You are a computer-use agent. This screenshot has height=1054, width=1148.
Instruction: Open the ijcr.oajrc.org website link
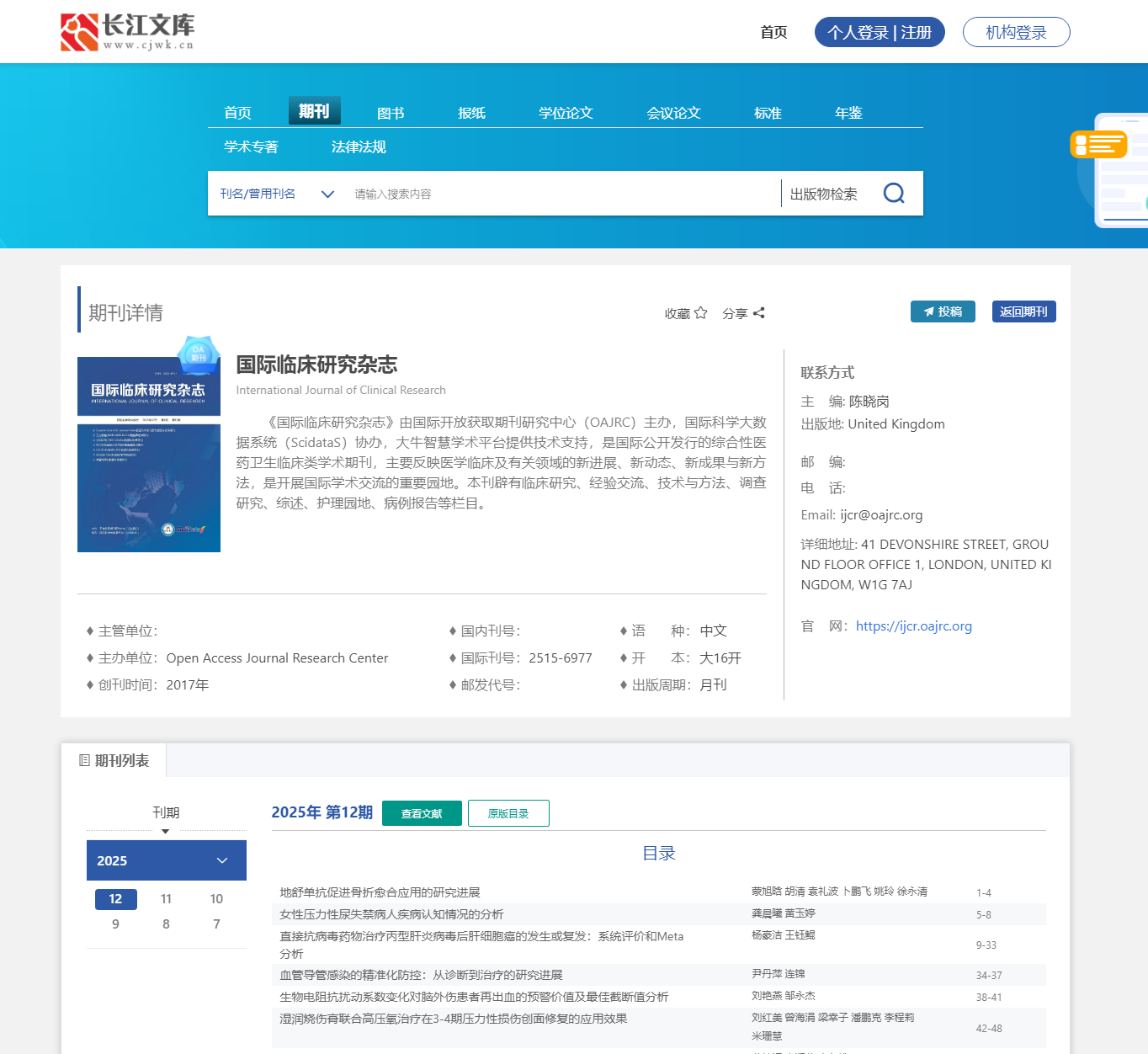(913, 626)
